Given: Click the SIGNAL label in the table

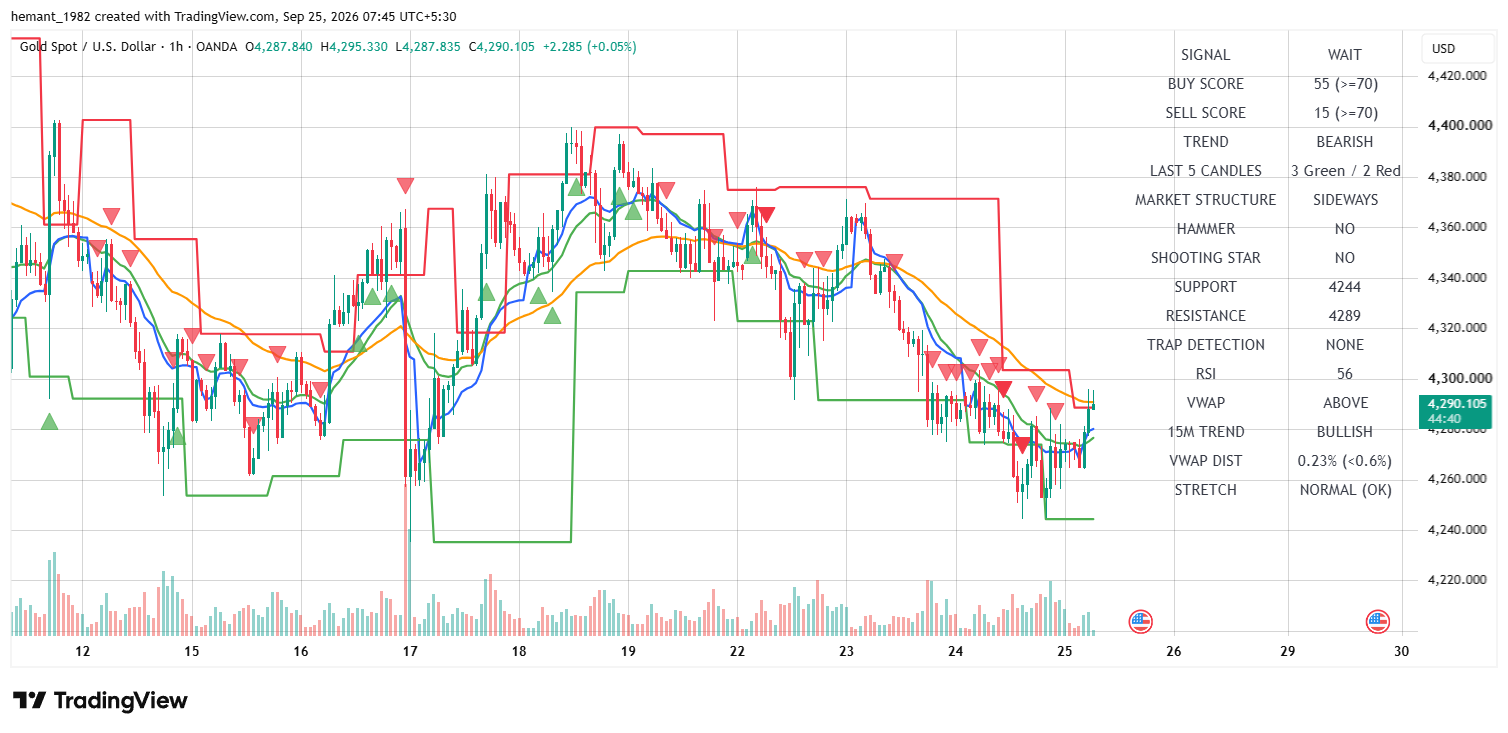Looking at the screenshot, I should point(1206,55).
